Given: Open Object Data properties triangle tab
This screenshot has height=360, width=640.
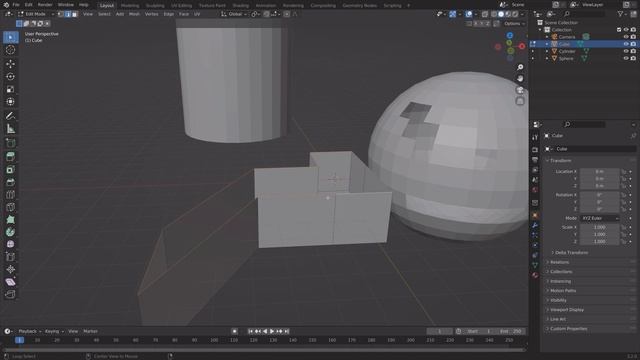Looking at the screenshot, I should [x=535, y=265].
